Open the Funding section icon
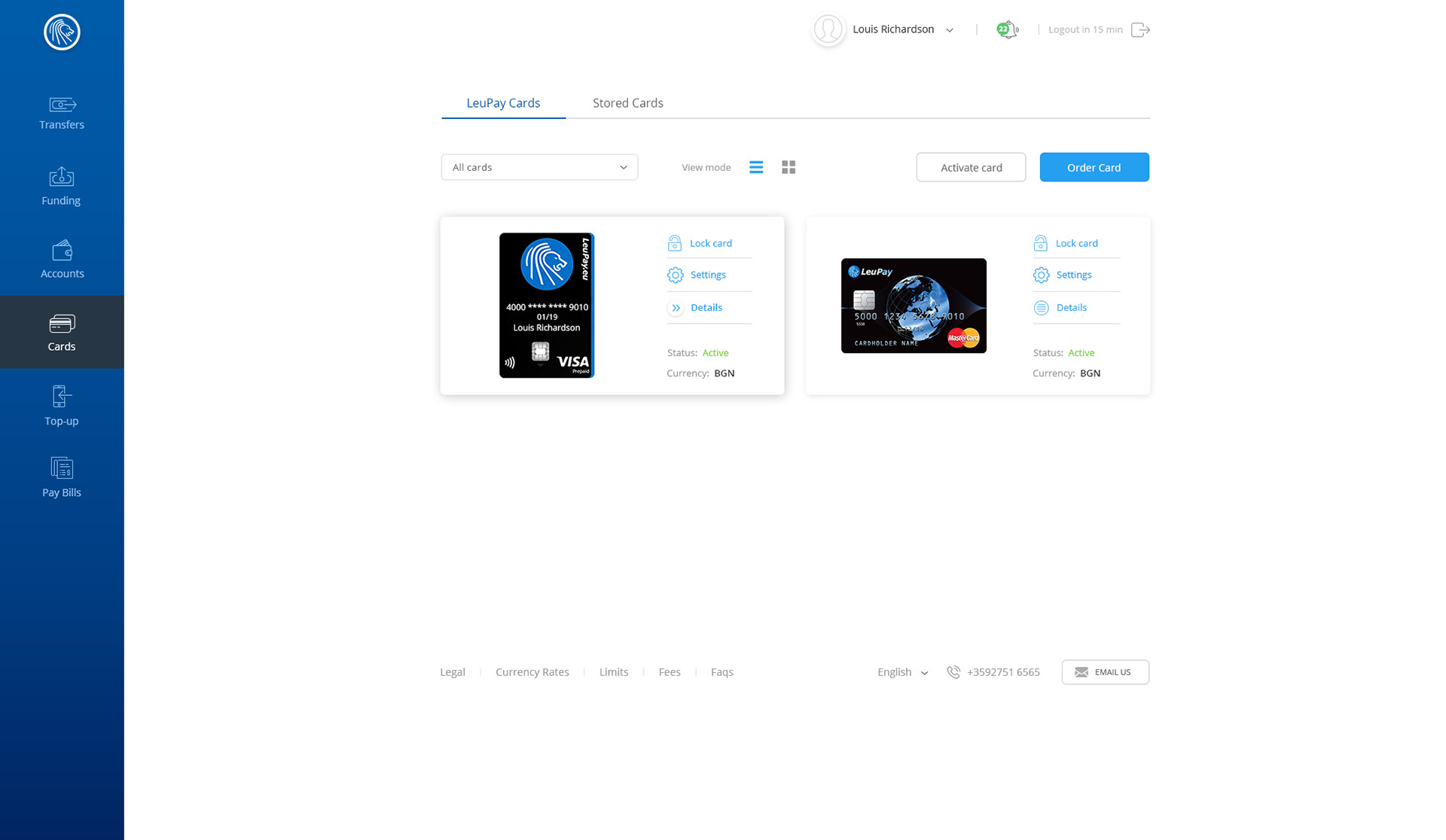 coord(61,177)
